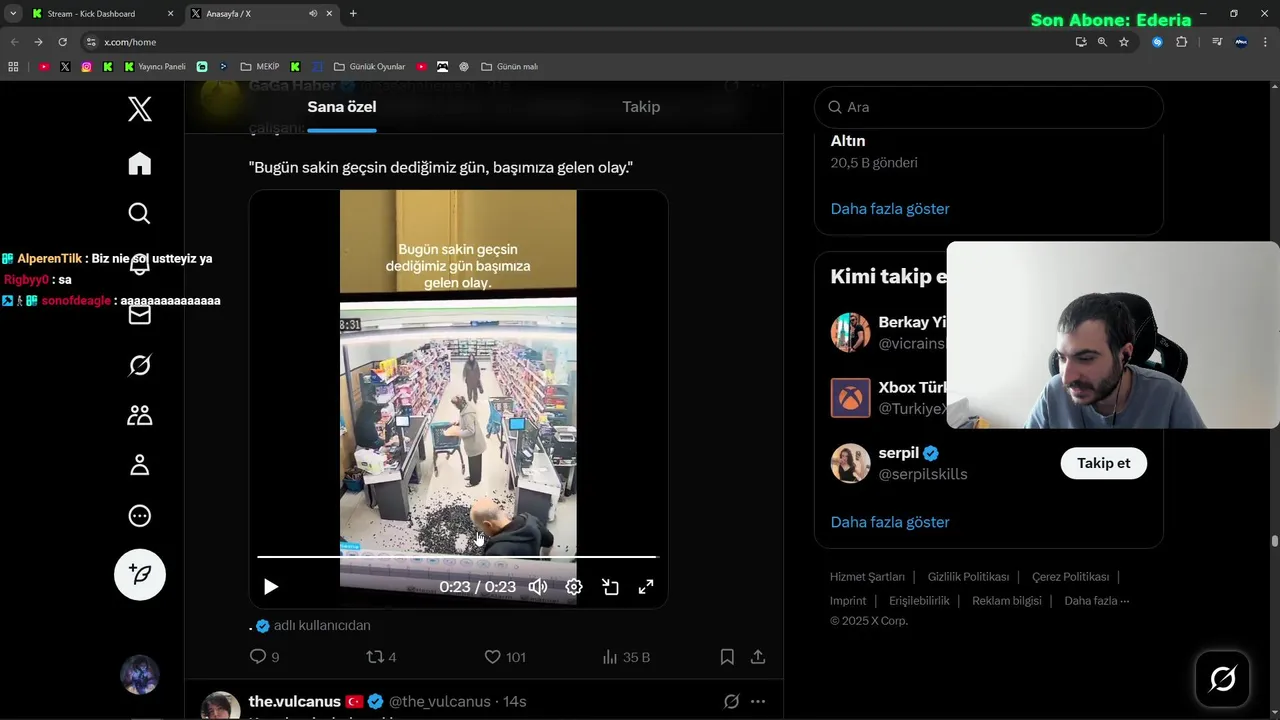The image size is (1280, 720).
Task: Show more accounts to follow
Action: point(890,522)
